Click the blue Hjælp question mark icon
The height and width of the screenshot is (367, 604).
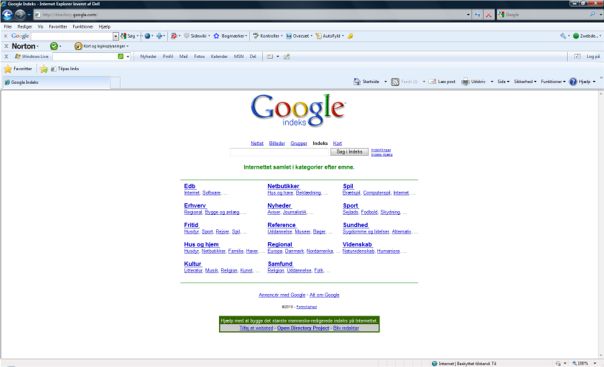(x=573, y=82)
